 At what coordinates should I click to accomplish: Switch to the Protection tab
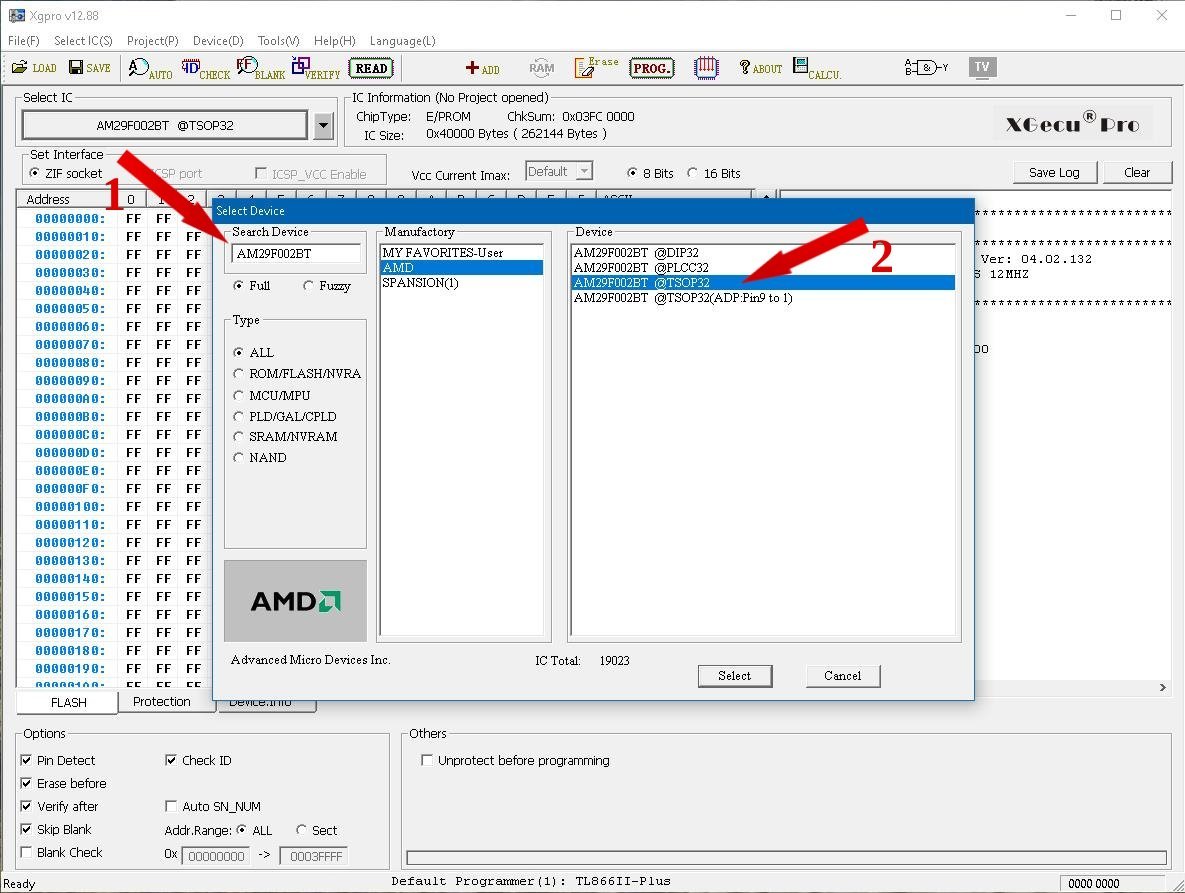[162, 702]
